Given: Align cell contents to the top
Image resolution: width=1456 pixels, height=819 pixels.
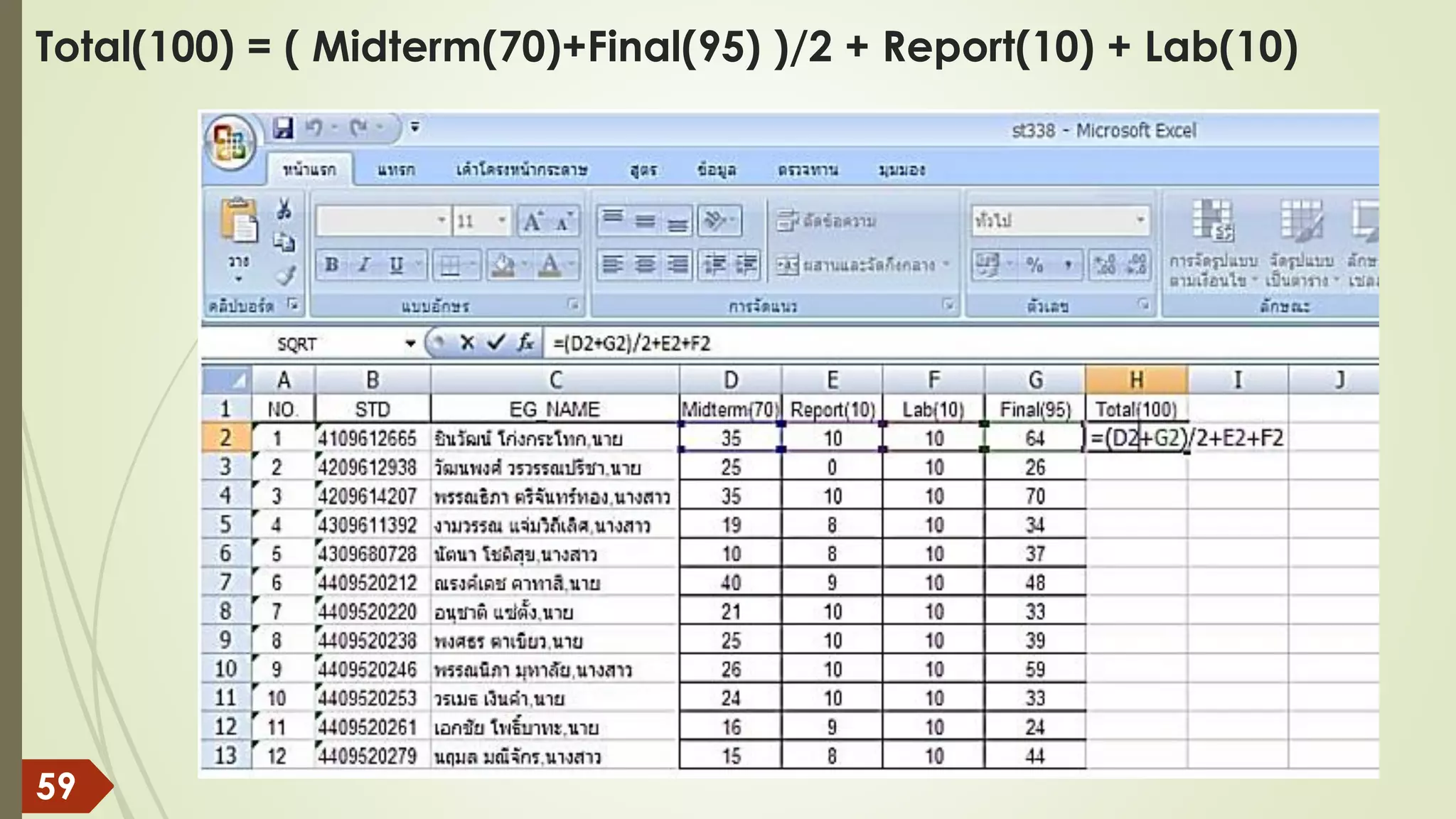Looking at the screenshot, I should 613,219.
